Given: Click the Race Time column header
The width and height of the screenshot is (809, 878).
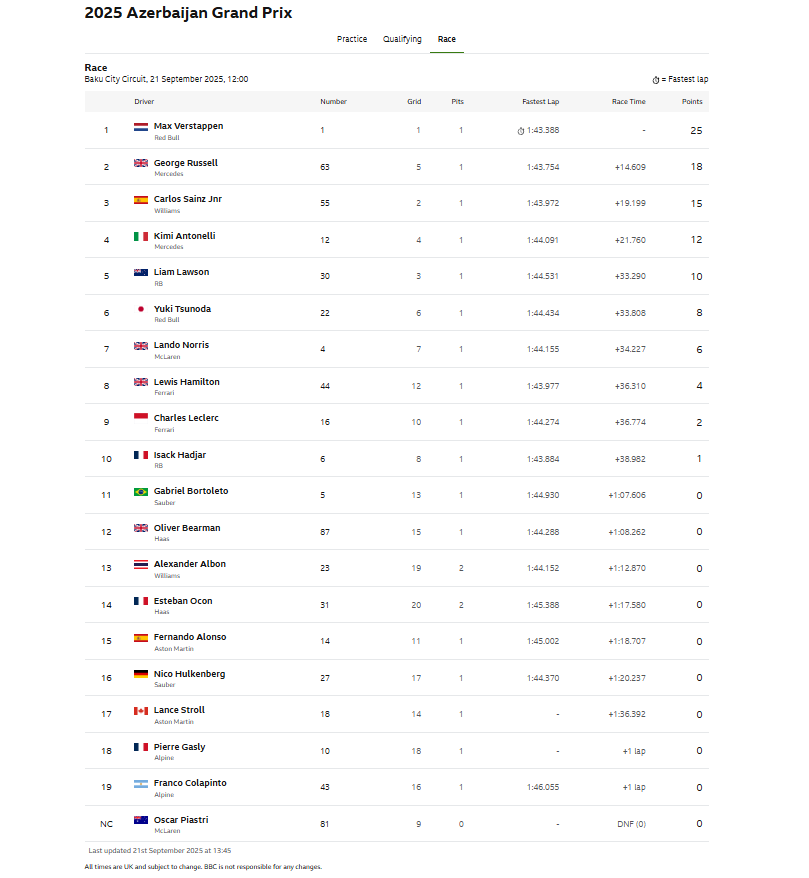Looking at the screenshot, I should point(628,102).
